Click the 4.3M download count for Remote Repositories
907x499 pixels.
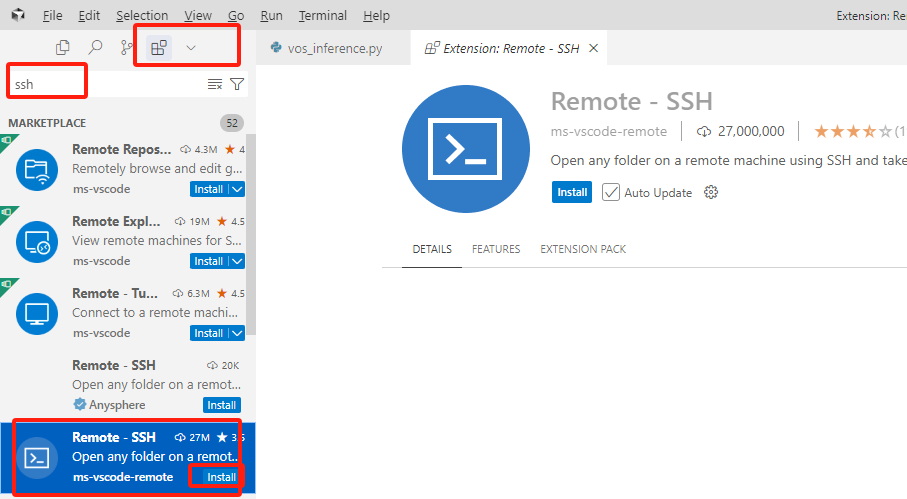(199, 150)
